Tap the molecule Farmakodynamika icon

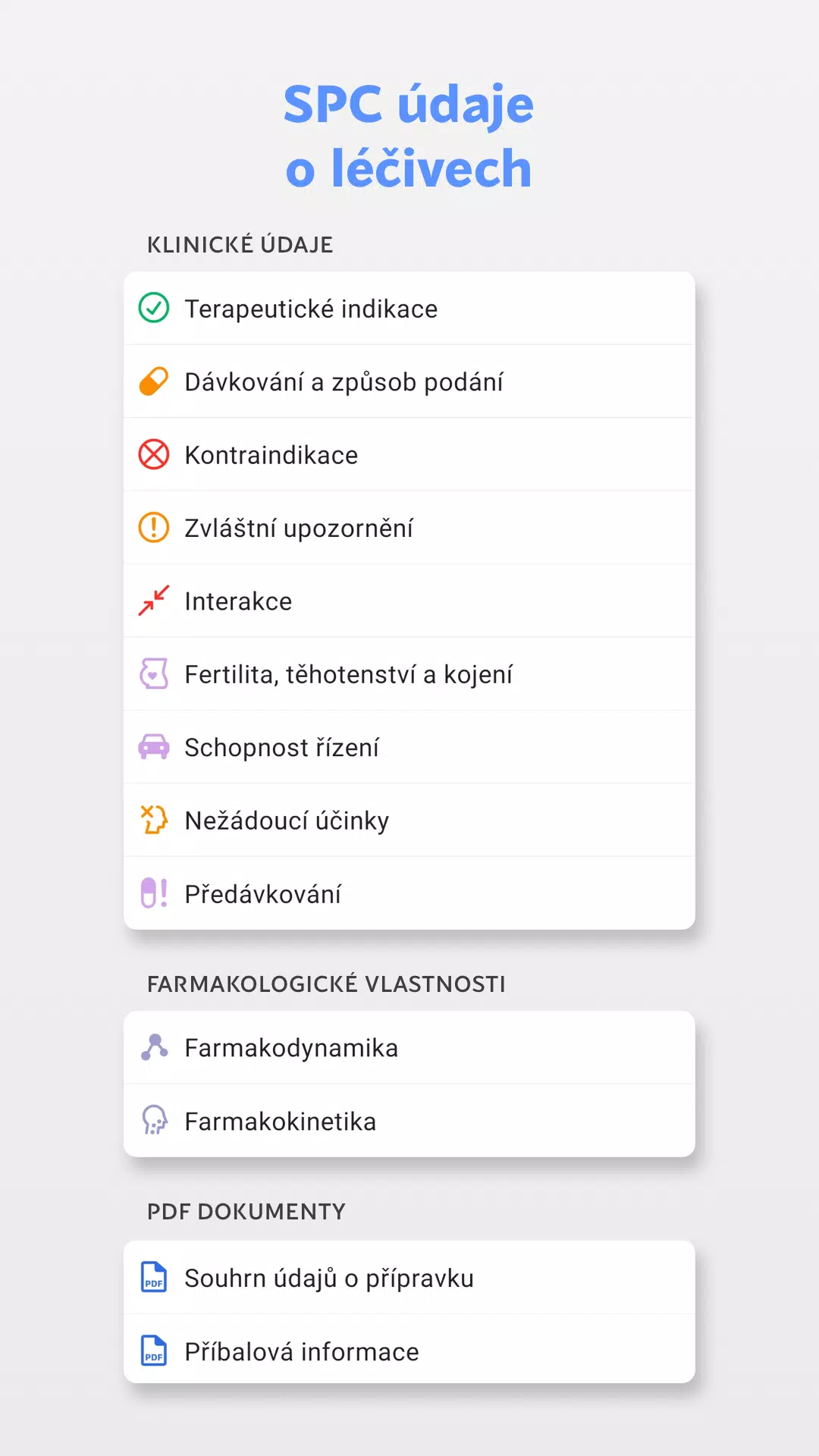155,1047
